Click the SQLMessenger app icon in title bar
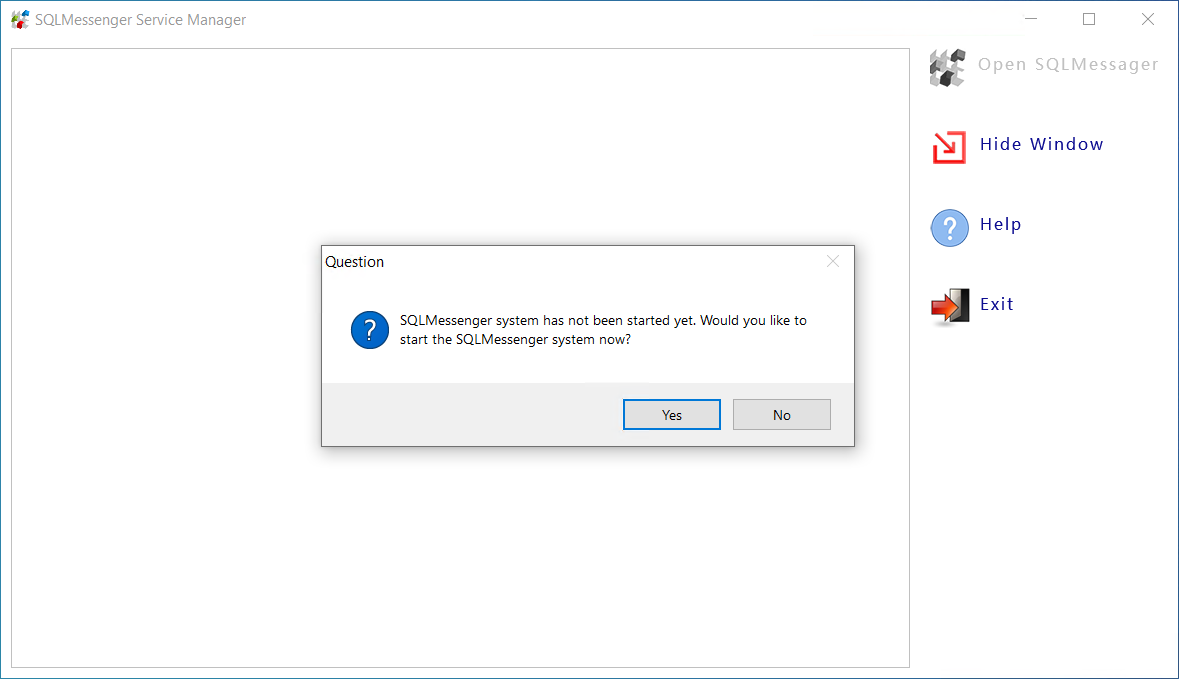Viewport: 1179px width, 679px height. pyautogui.click(x=20, y=20)
